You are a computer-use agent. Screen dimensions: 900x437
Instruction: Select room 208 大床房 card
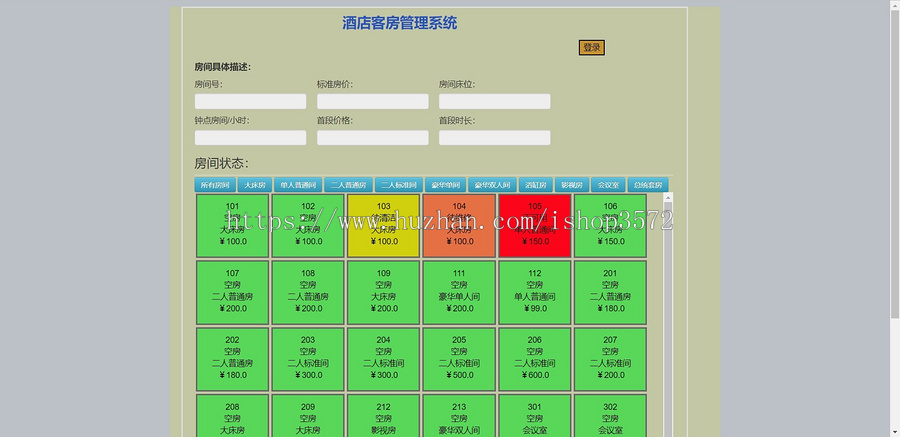[232, 416]
